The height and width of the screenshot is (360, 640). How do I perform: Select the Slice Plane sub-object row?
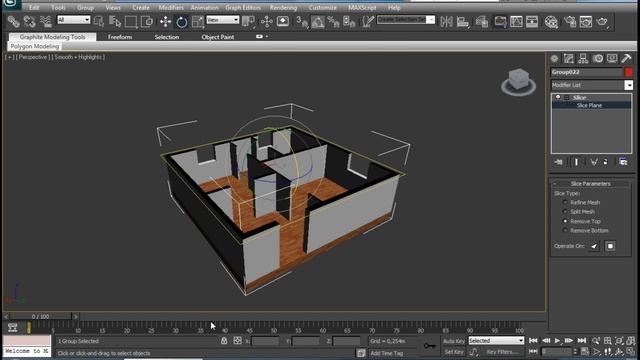point(591,105)
